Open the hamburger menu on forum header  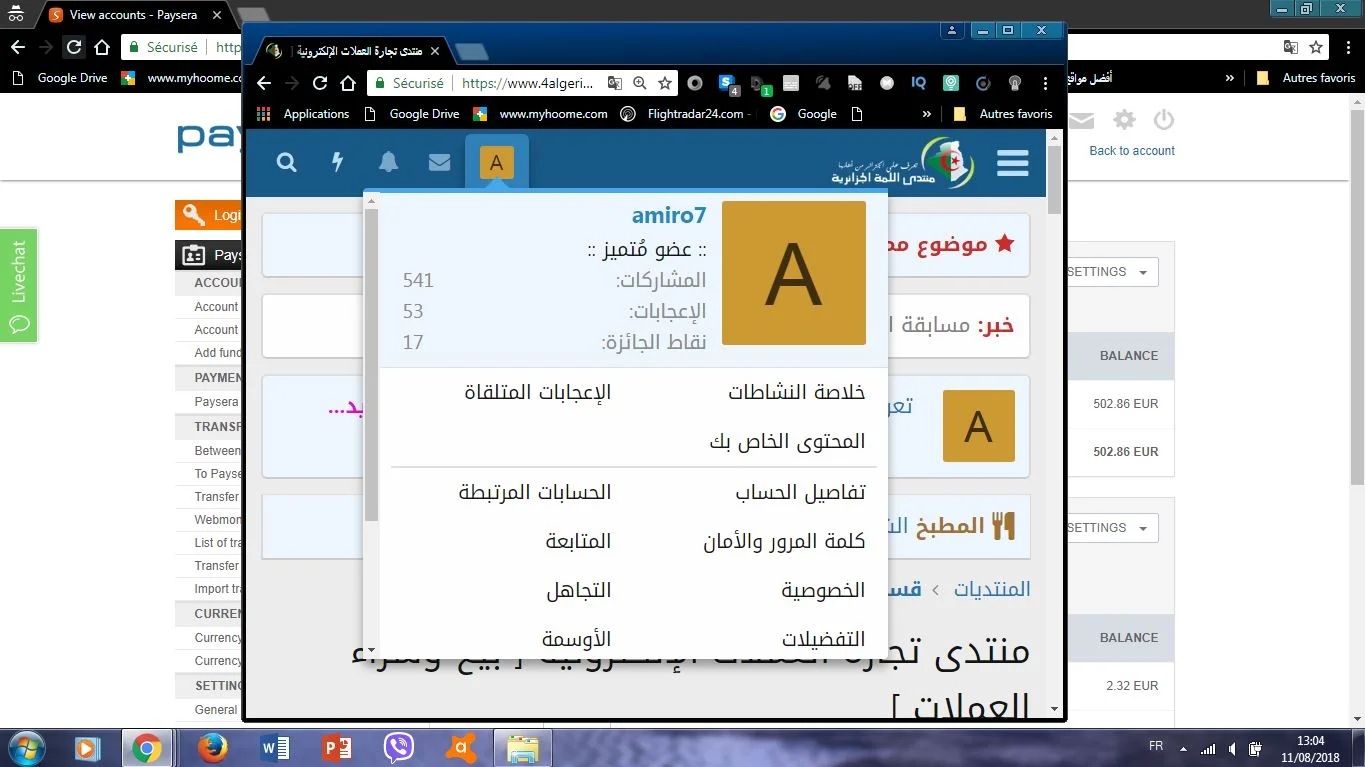point(1012,163)
